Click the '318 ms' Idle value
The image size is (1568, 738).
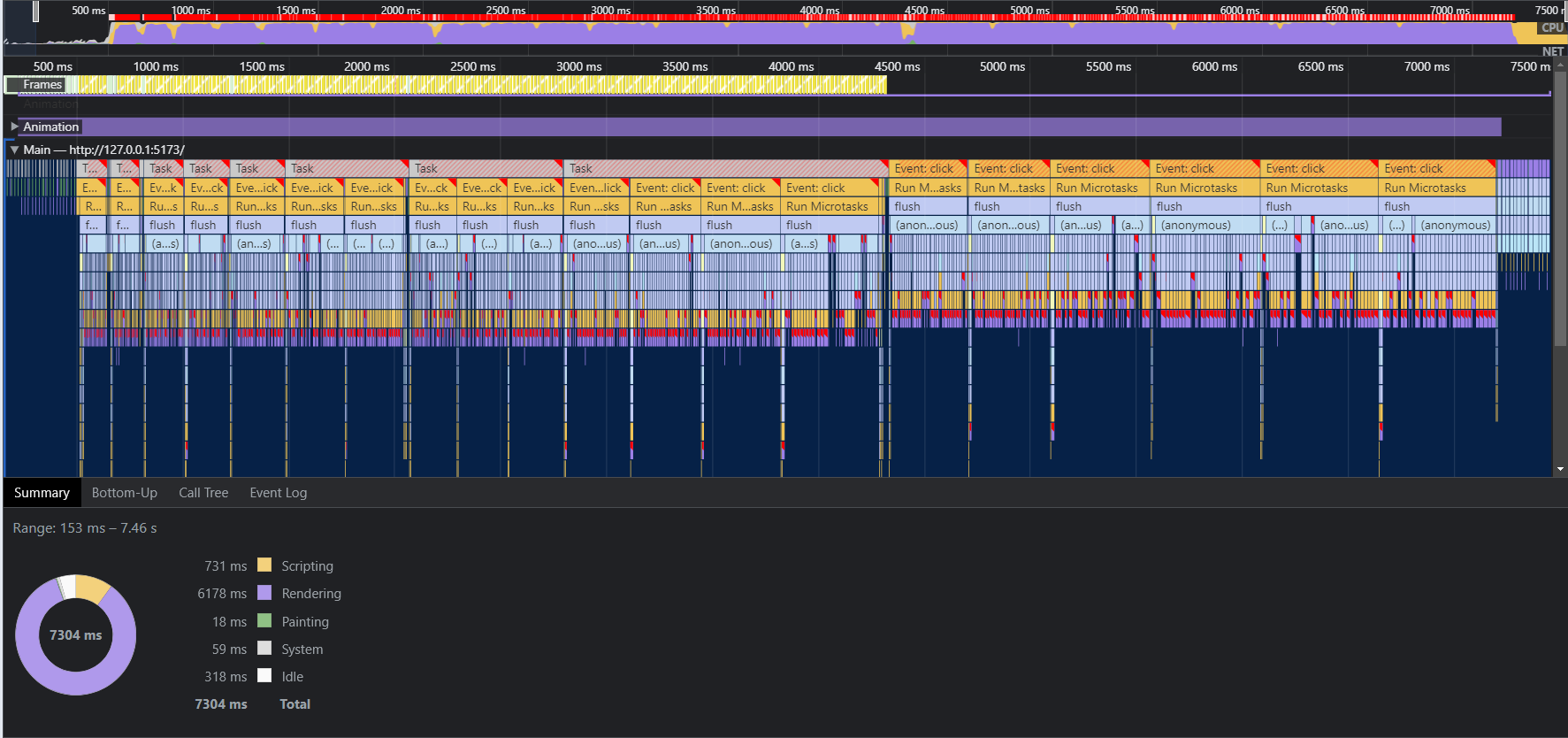point(226,676)
